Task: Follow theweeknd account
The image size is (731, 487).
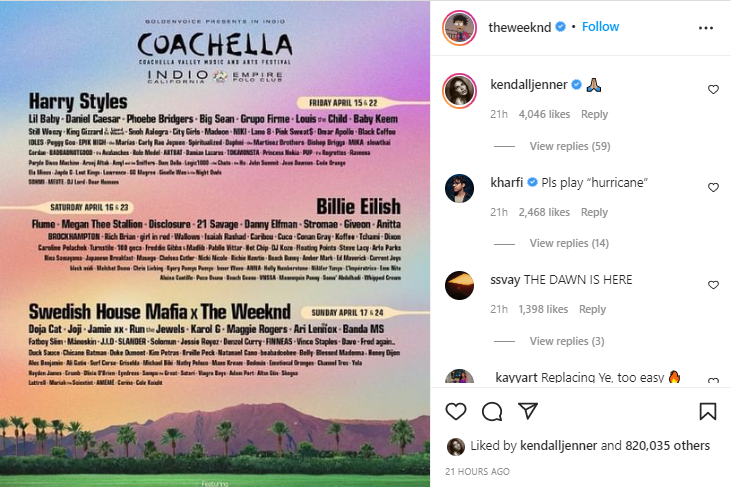Action: (601, 27)
